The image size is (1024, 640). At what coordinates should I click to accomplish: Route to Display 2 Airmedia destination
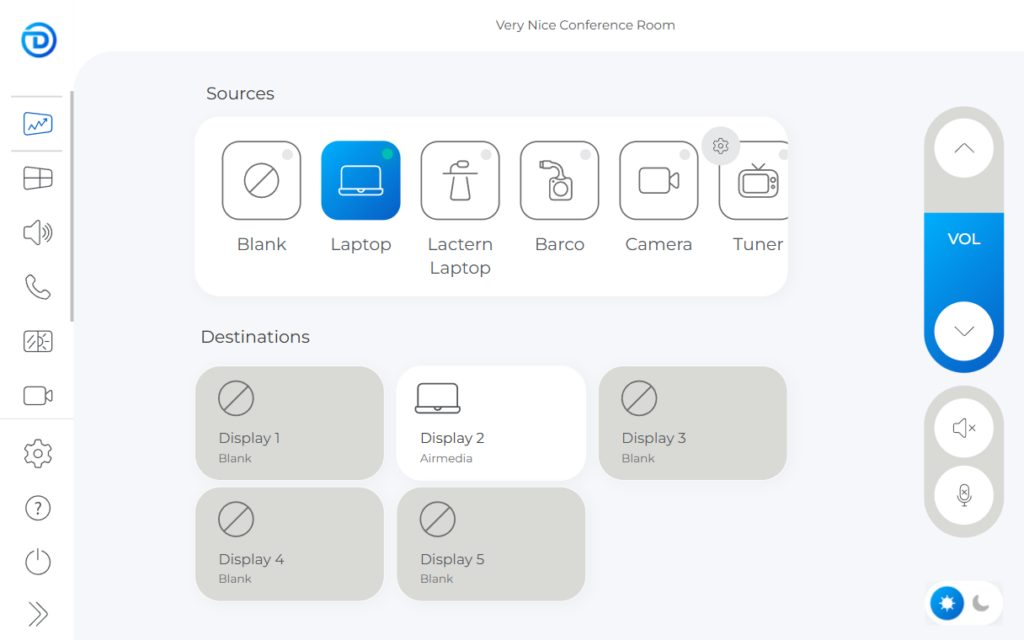(490, 423)
